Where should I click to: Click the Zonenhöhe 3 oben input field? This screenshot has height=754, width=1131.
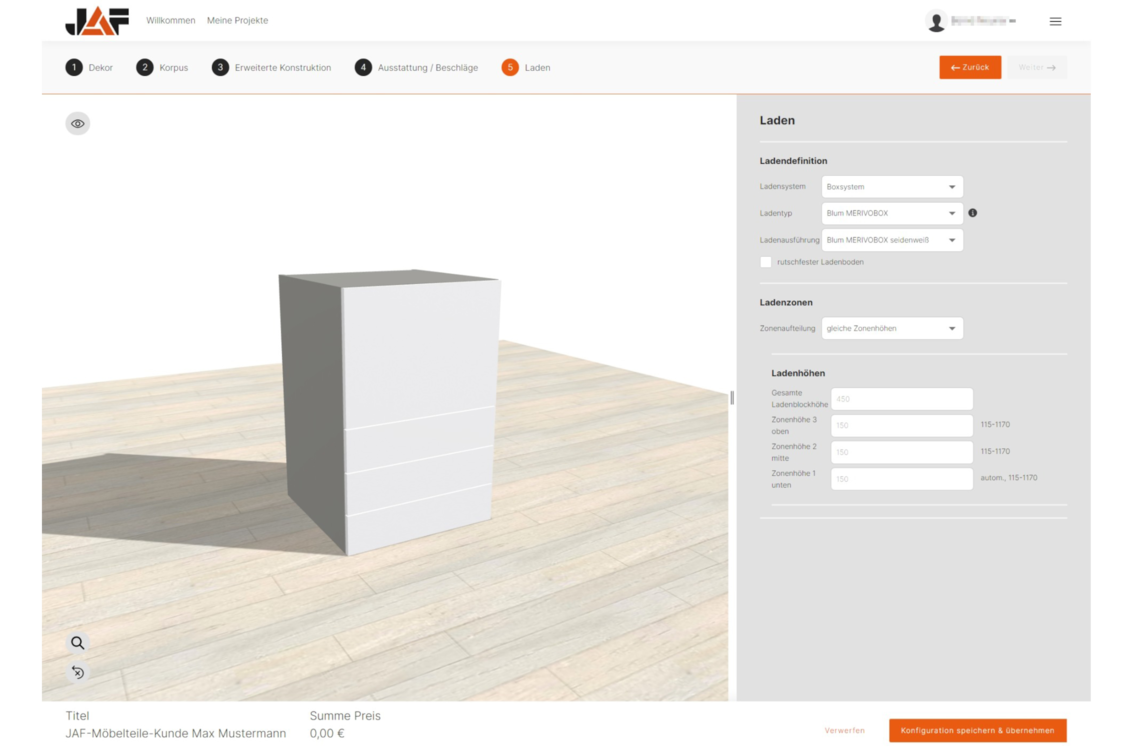click(901, 426)
